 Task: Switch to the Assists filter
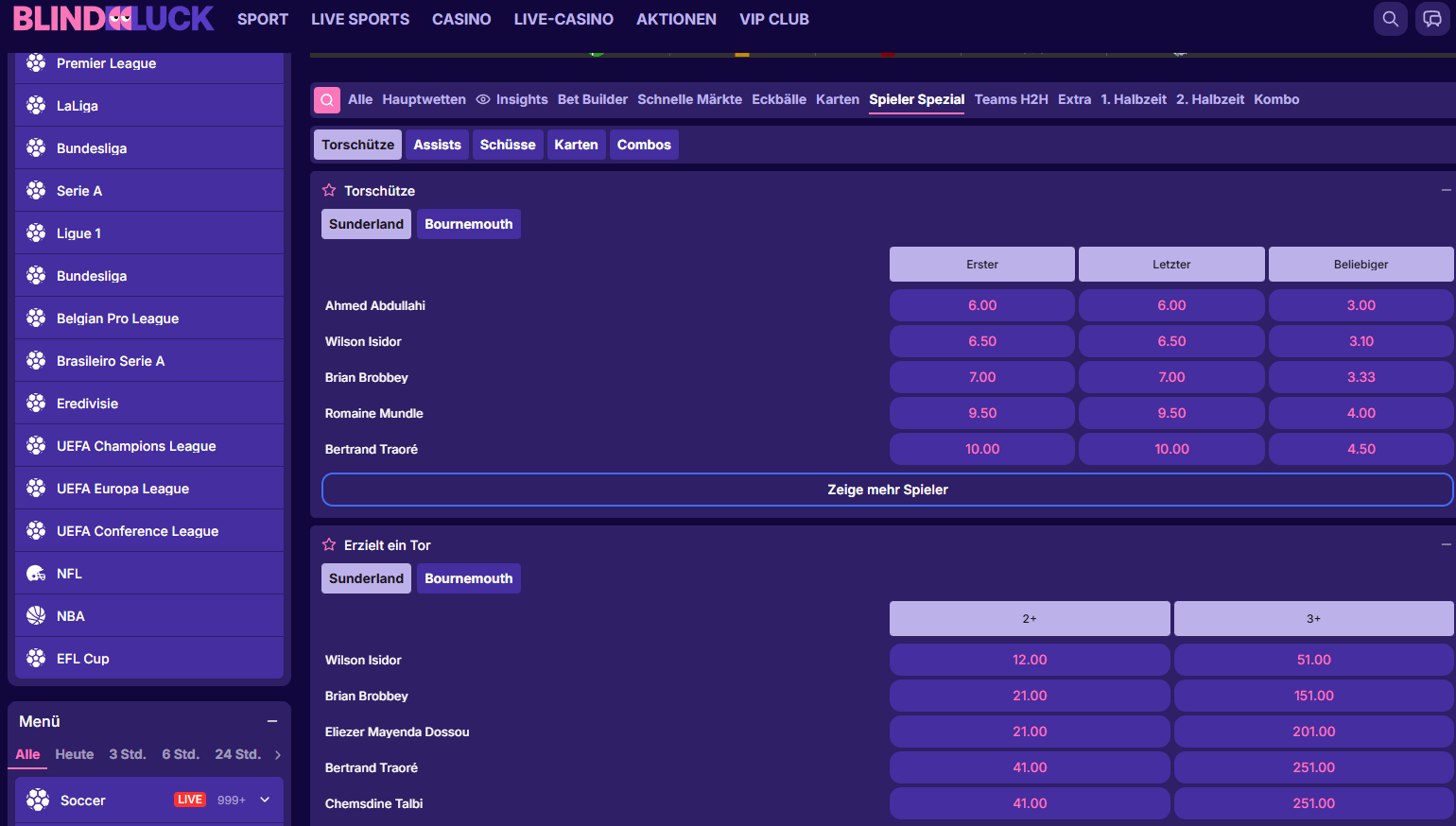click(x=437, y=145)
